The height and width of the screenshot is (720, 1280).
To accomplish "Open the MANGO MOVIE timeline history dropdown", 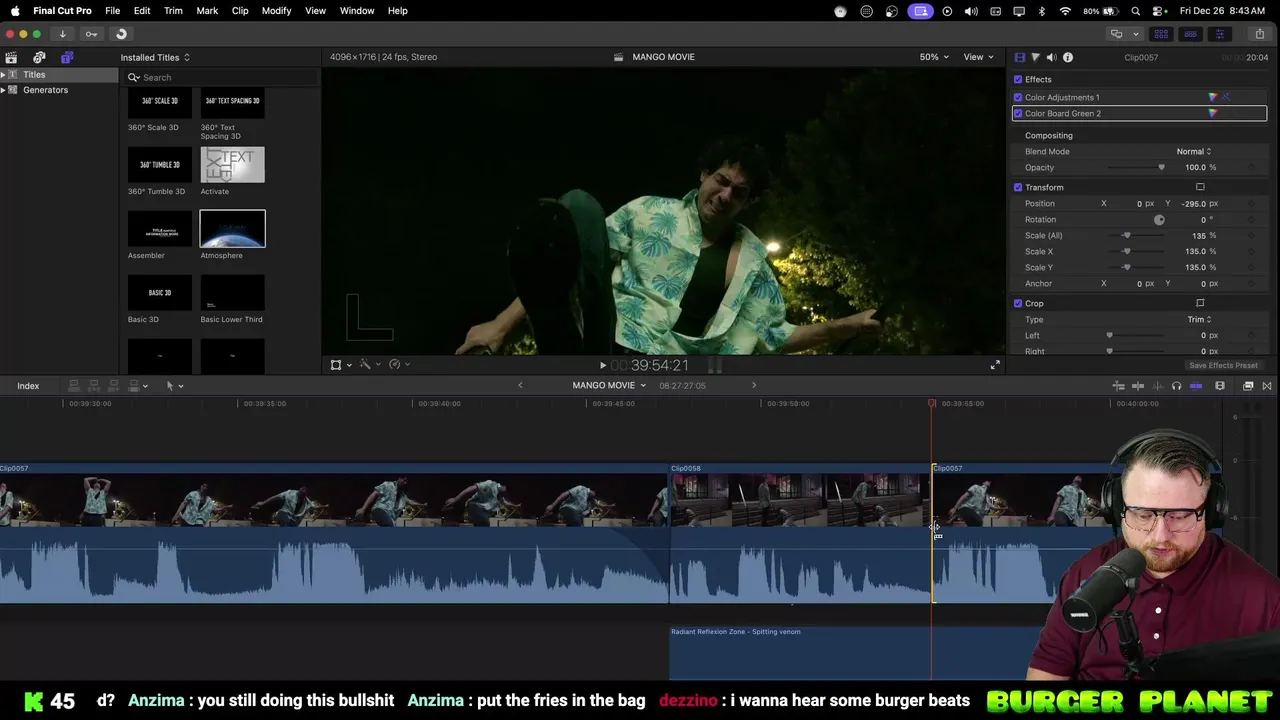I will click(x=609, y=386).
